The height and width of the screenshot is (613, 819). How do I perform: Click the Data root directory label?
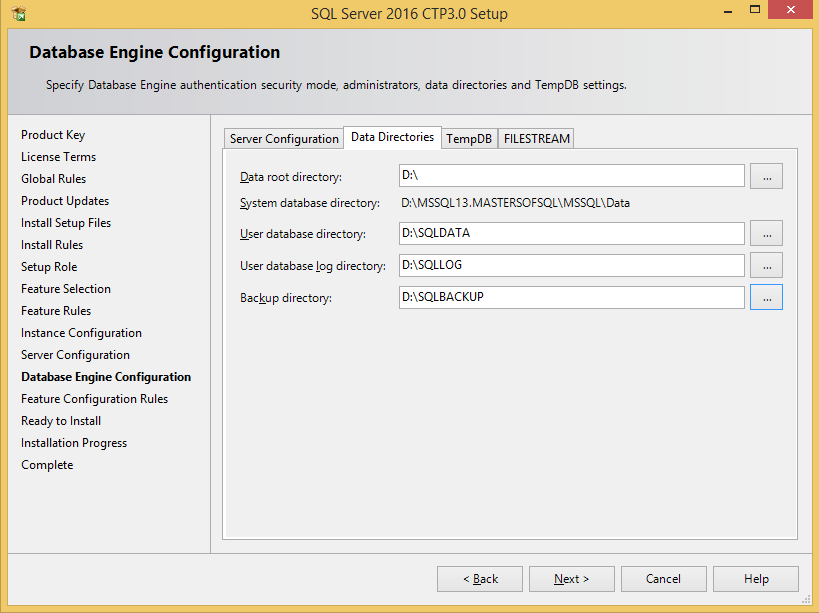[x=291, y=177]
